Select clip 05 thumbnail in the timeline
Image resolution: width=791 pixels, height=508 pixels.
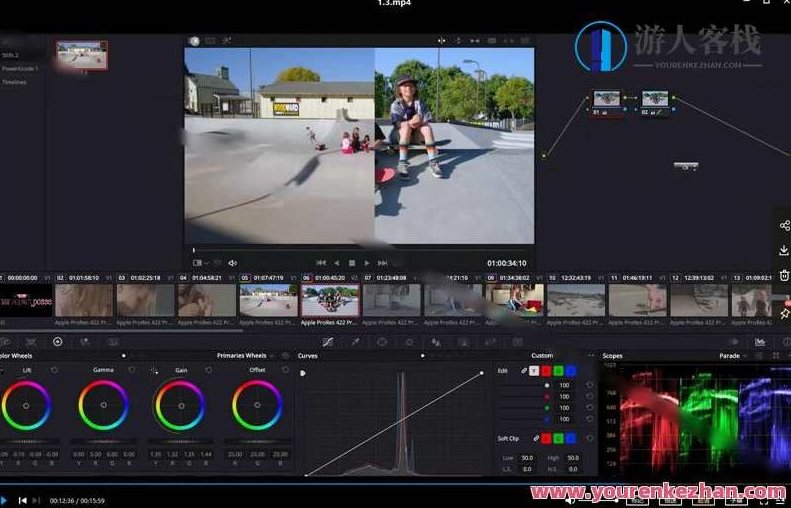click(x=270, y=300)
